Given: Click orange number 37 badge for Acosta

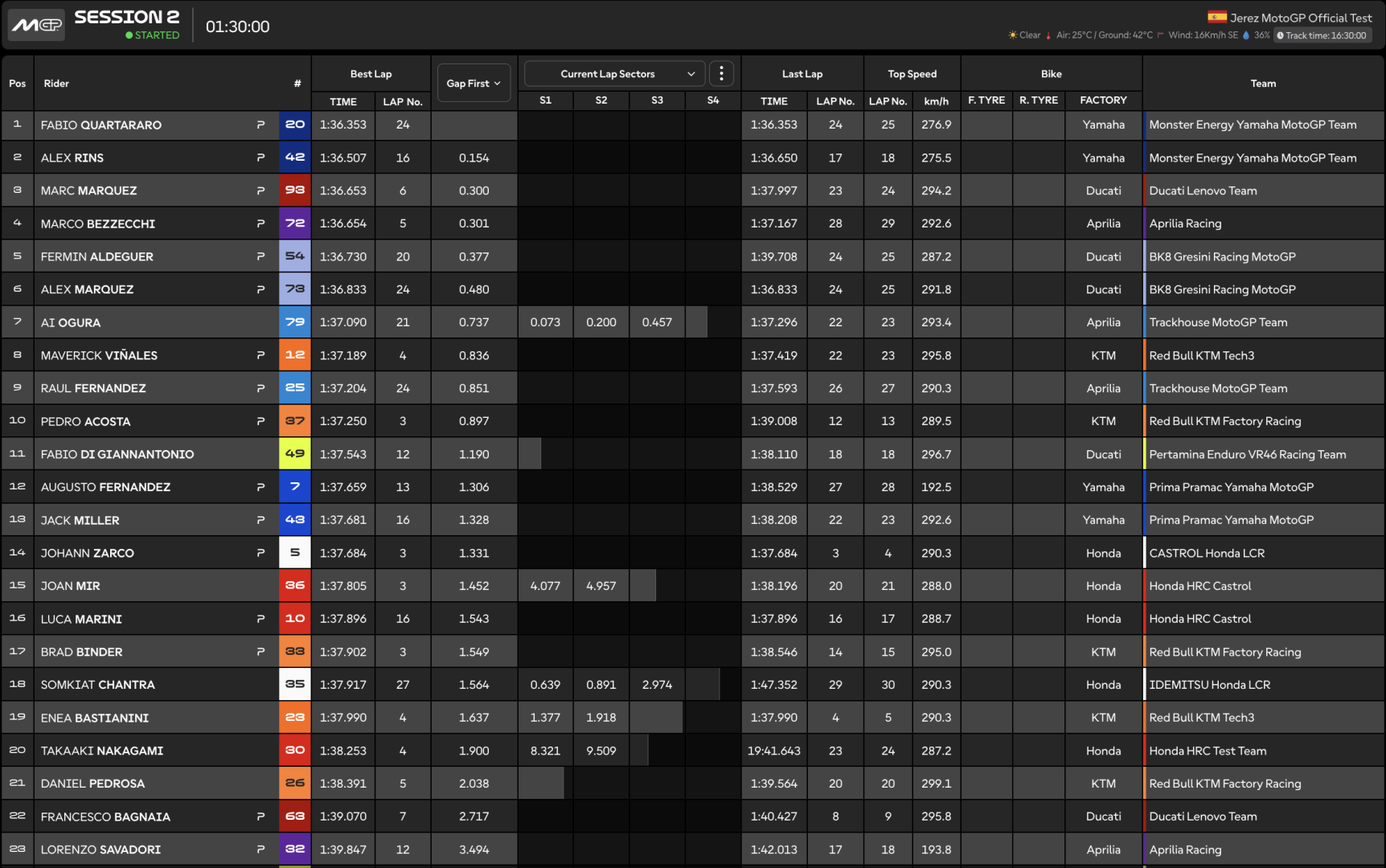Looking at the screenshot, I should point(295,421).
